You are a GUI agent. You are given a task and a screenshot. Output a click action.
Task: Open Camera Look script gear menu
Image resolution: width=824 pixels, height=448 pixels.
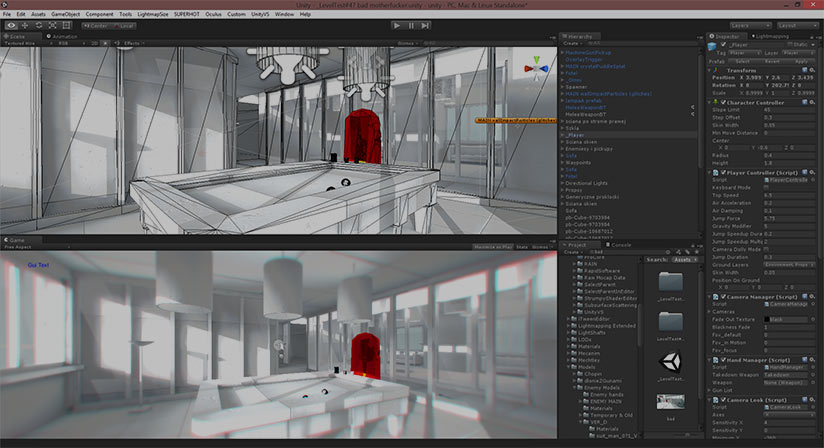coord(812,400)
